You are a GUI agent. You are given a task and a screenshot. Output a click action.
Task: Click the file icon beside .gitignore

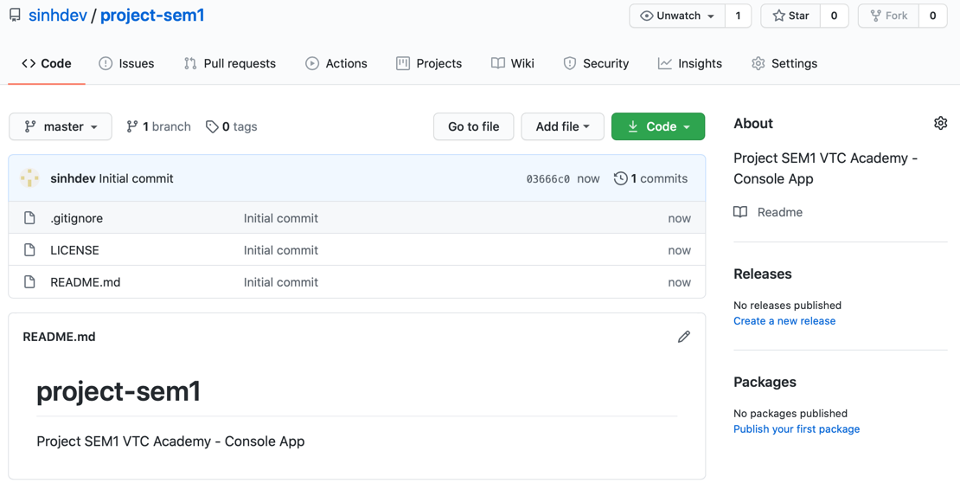29,218
